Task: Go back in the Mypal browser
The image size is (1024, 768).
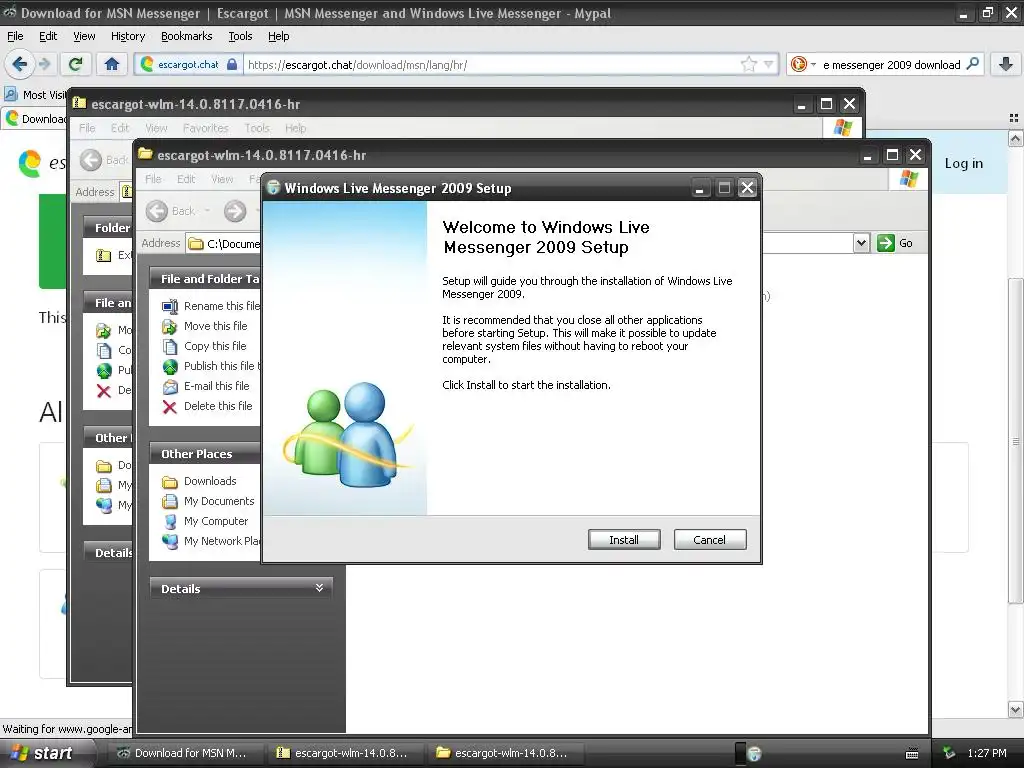Action: (x=19, y=64)
